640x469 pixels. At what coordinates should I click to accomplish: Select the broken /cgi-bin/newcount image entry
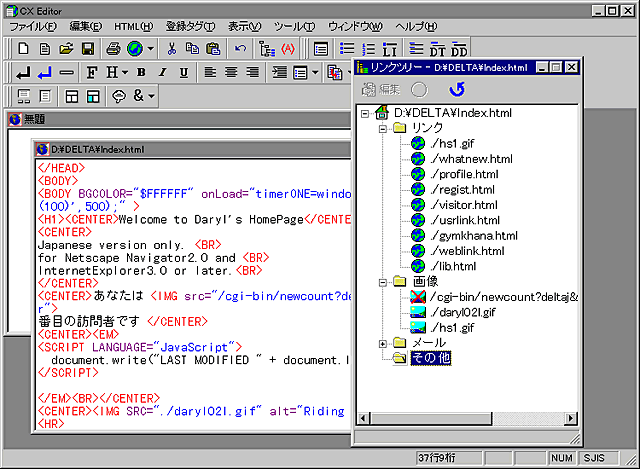pyautogui.click(x=503, y=297)
